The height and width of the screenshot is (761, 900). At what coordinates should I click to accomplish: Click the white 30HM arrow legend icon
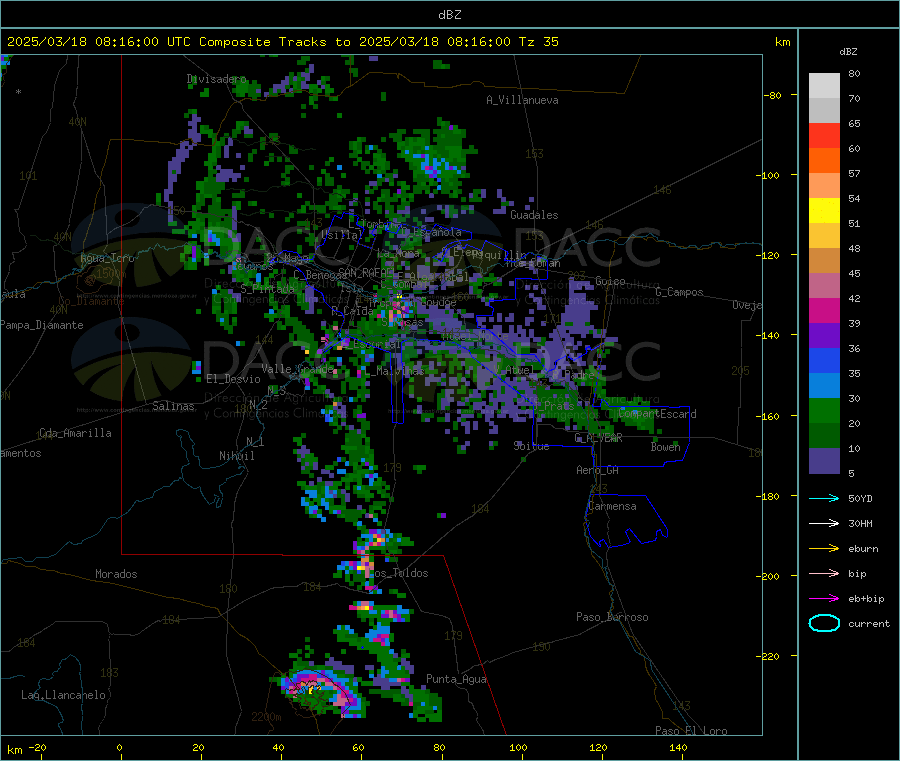(824, 523)
